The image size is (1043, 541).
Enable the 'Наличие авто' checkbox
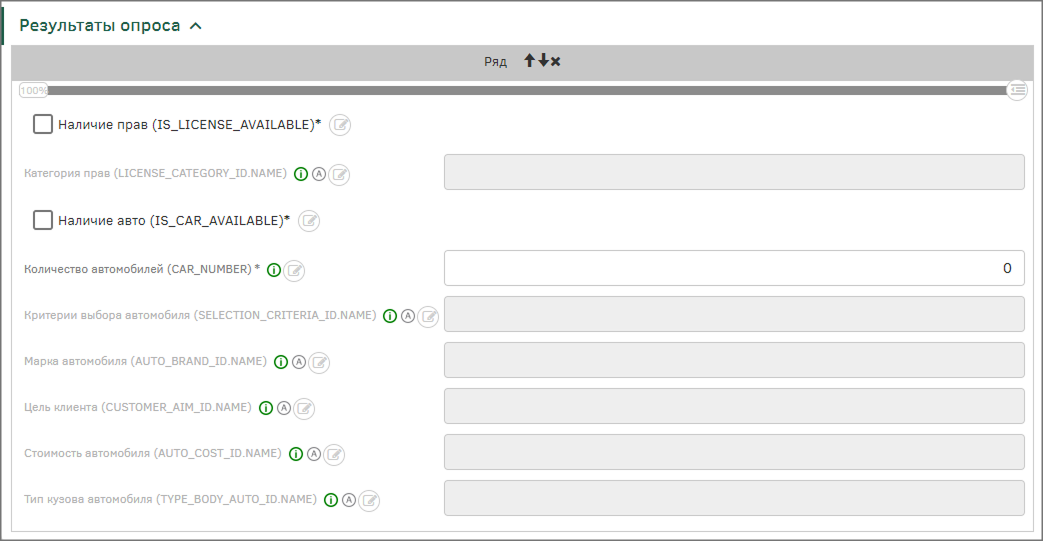click(43, 220)
